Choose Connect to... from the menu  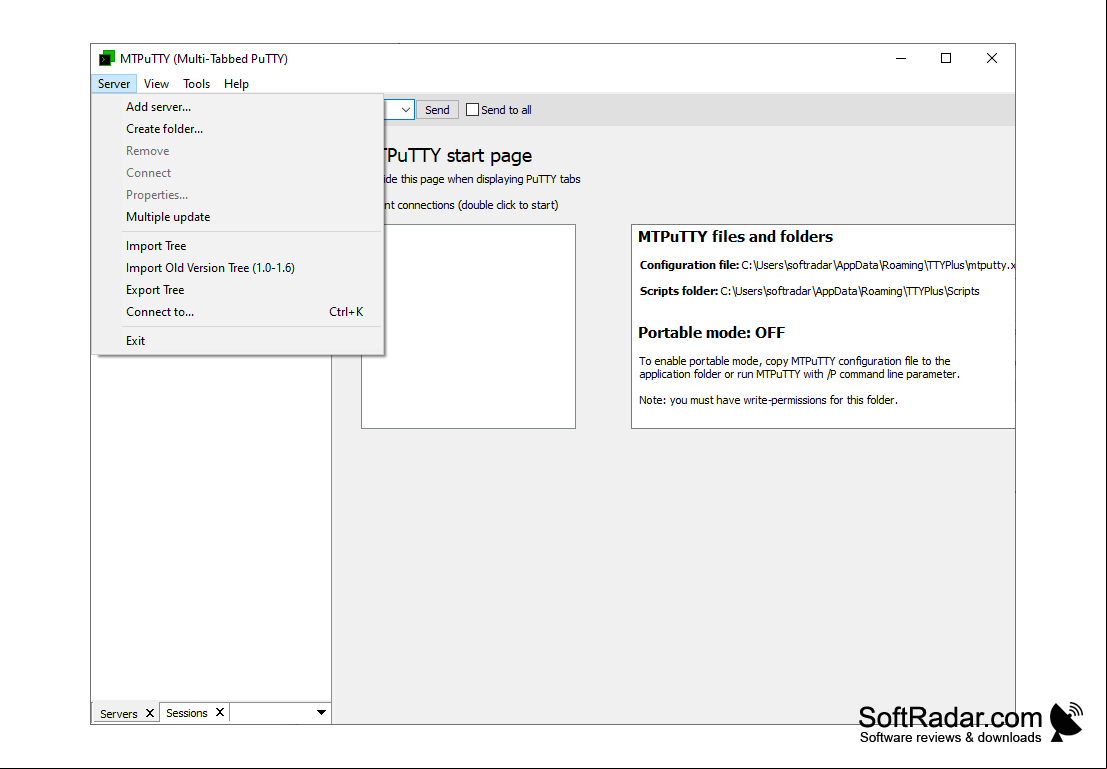[x=238, y=311]
